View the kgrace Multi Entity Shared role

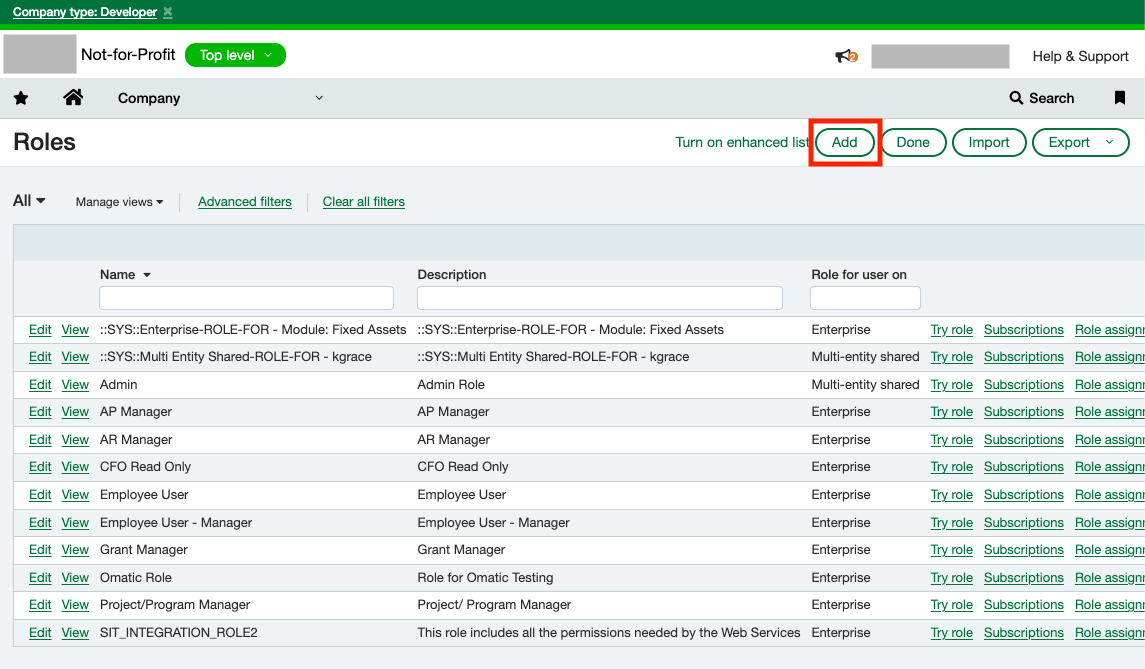pos(75,357)
